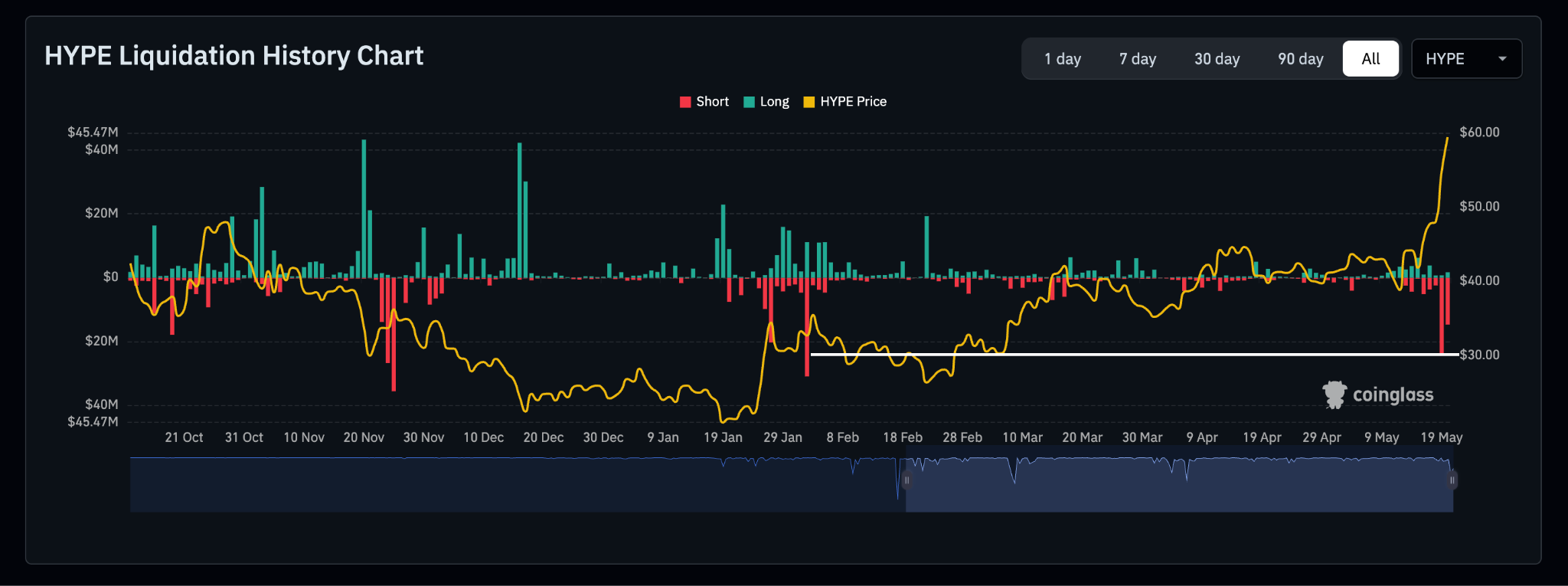Viewport: 1568px width, 586px height.
Task: Click the red Short legend color swatch
Action: (685, 102)
